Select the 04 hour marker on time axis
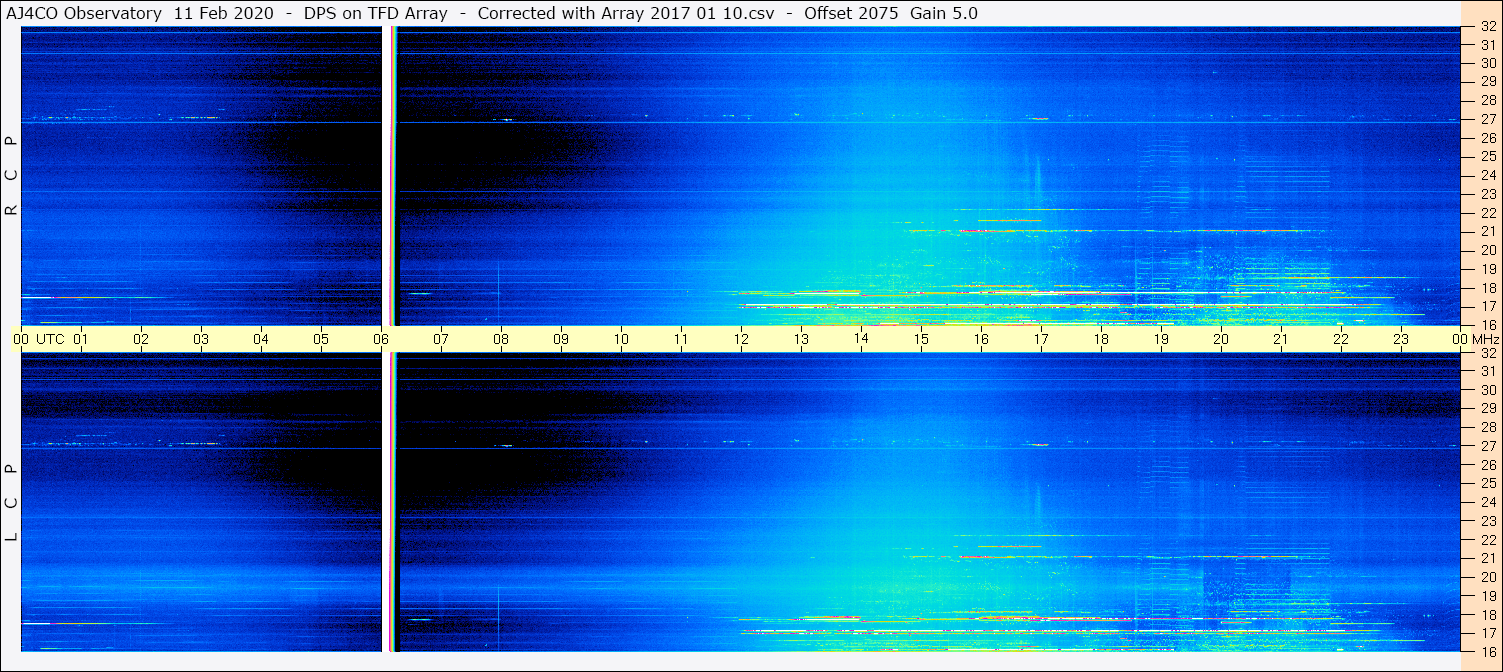 (261, 339)
